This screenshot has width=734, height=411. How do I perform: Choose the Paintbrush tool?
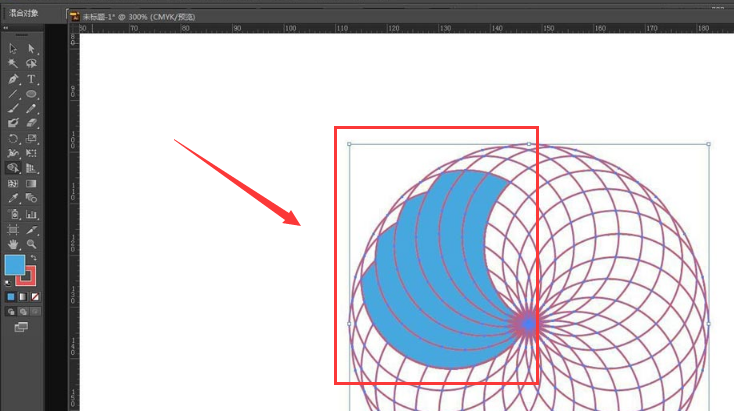pyautogui.click(x=13, y=109)
